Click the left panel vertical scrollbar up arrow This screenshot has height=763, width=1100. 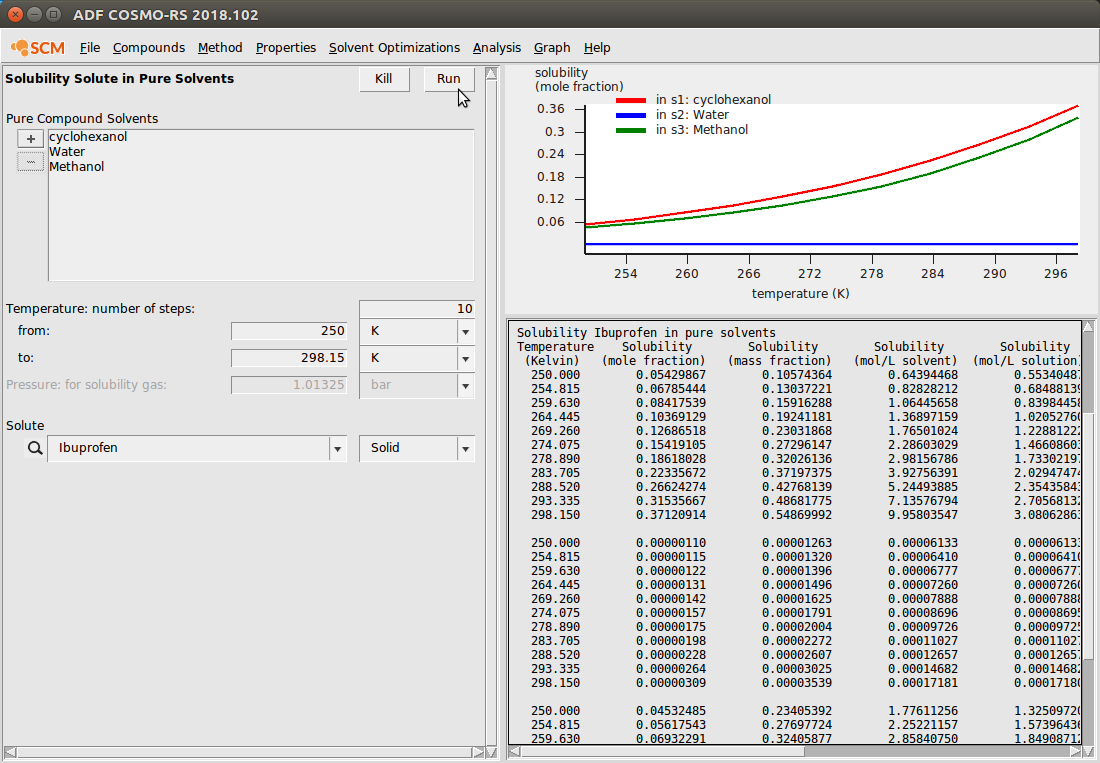[x=492, y=74]
